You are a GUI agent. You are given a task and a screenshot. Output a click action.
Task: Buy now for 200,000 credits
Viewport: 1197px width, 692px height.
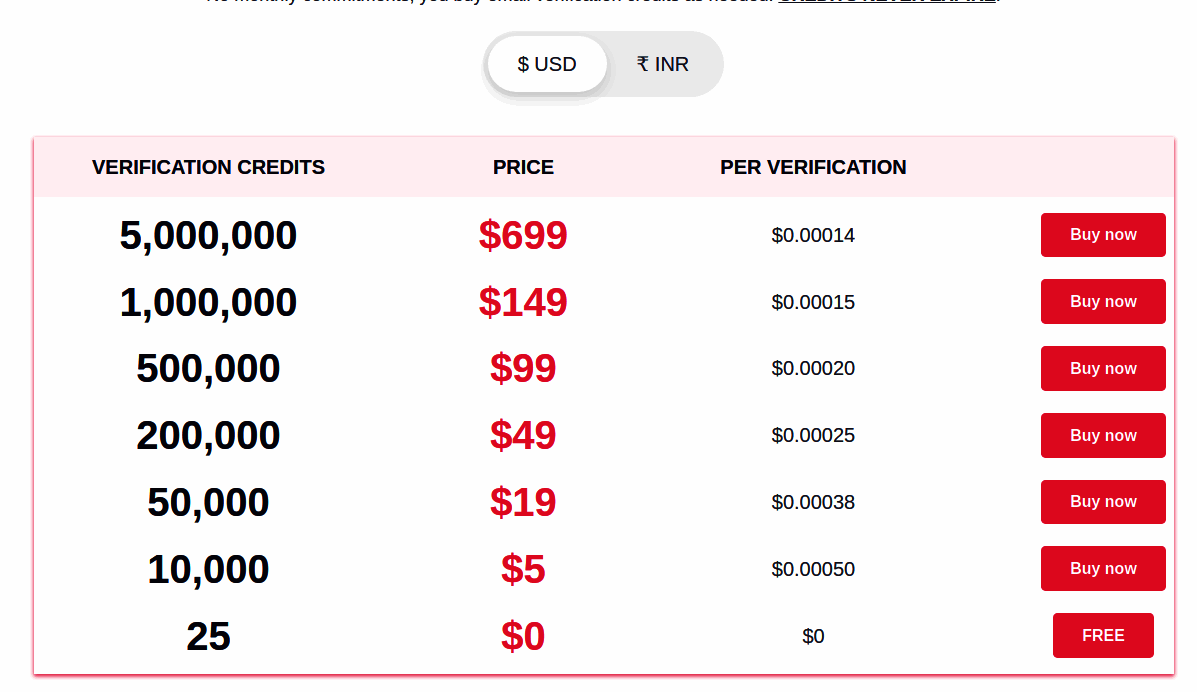1103,435
